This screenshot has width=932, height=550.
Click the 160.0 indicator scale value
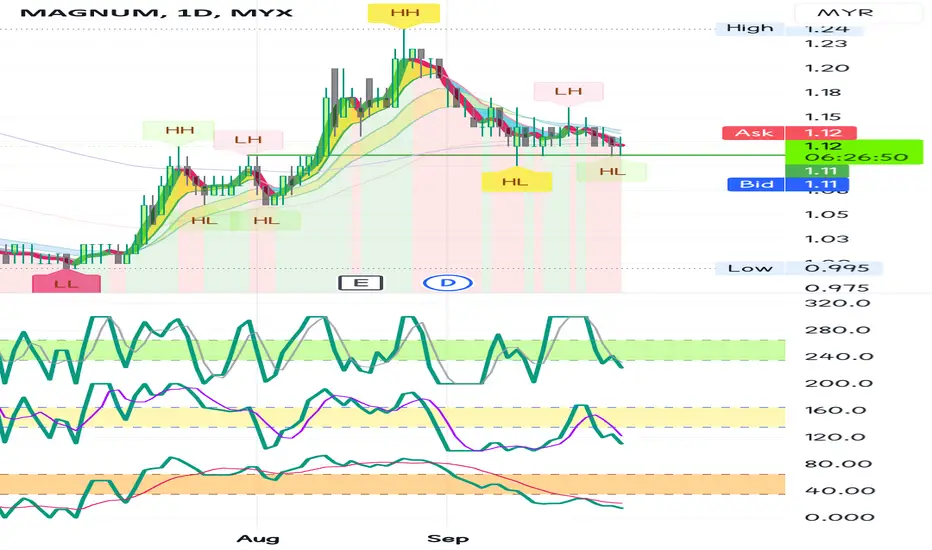pos(837,410)
